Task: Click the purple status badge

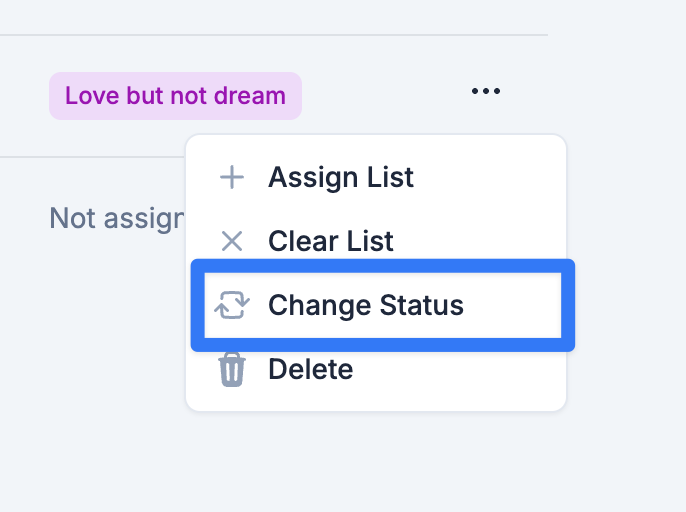Action: click(175, 96)
